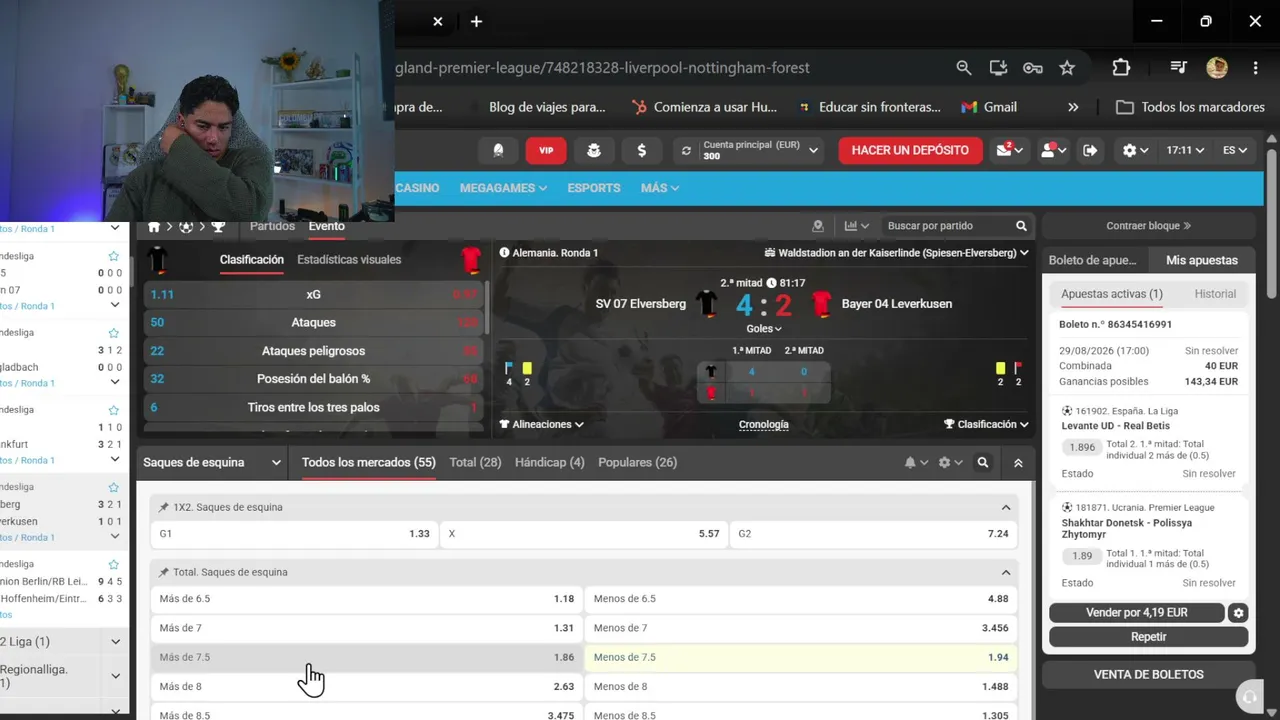The width and height of the screenshot is (1280, 720).
Task: Open the gear settings in the markets bar
Action: pyautogui.click(x=950, y=463)
